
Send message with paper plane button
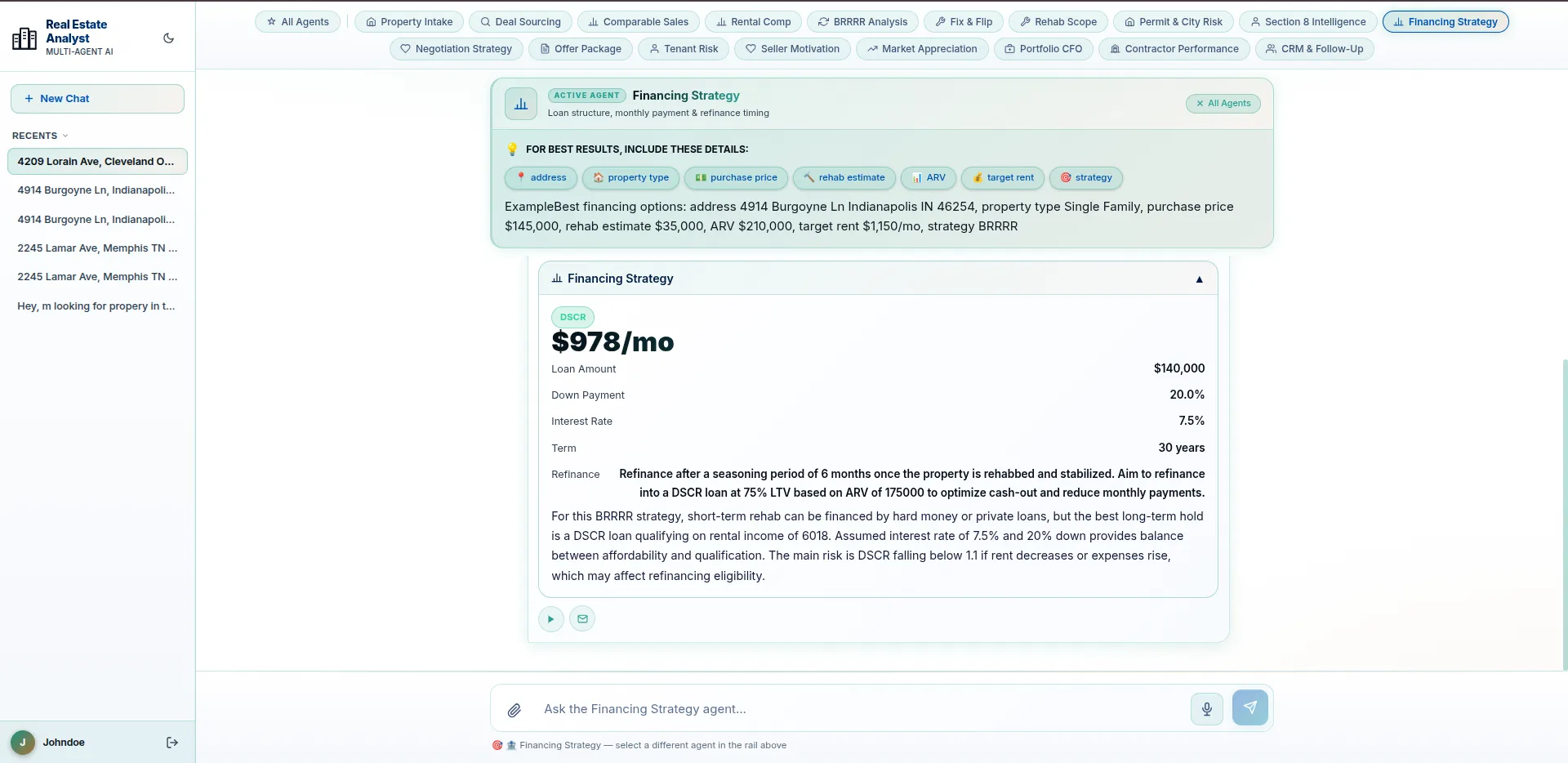pos(1249,707)
